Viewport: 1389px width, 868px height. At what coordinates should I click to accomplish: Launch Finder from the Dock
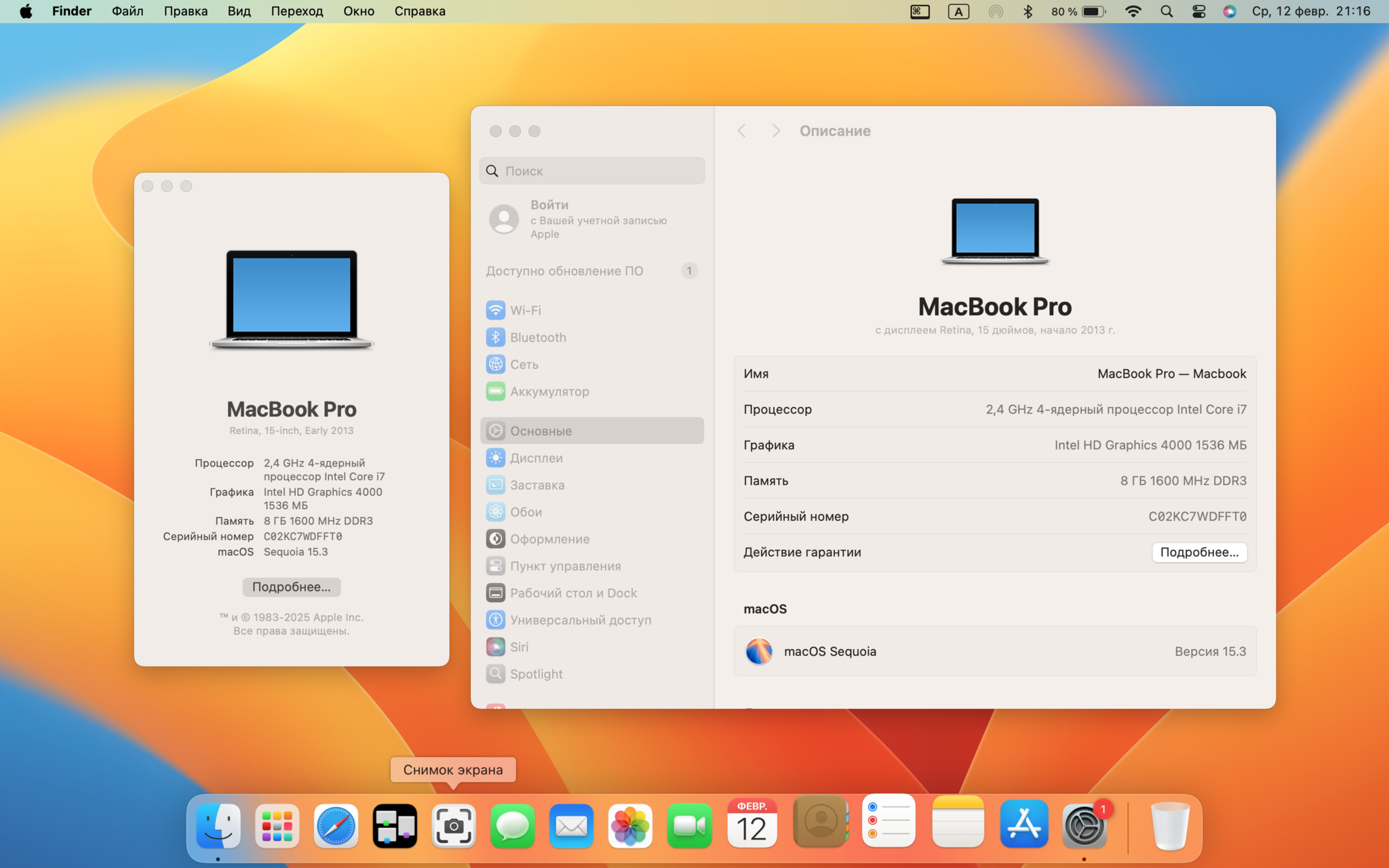(x=218, y=826)
